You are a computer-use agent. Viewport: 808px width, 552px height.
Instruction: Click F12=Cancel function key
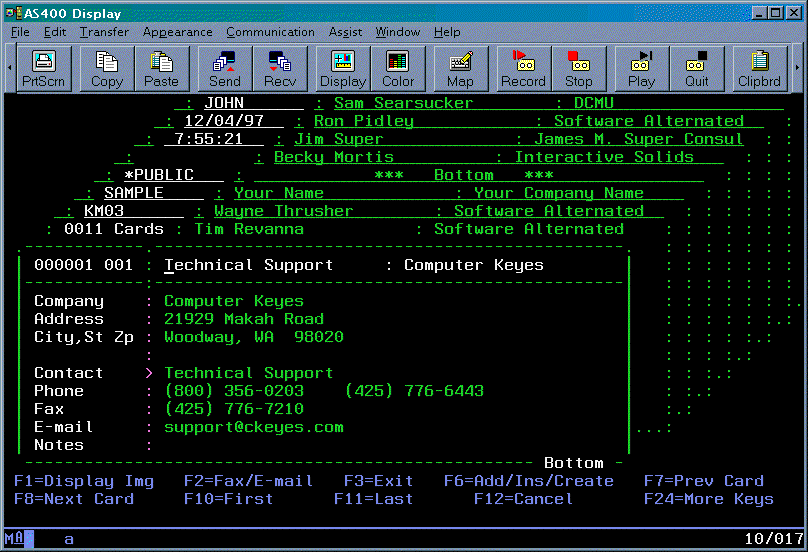(523, 499)
